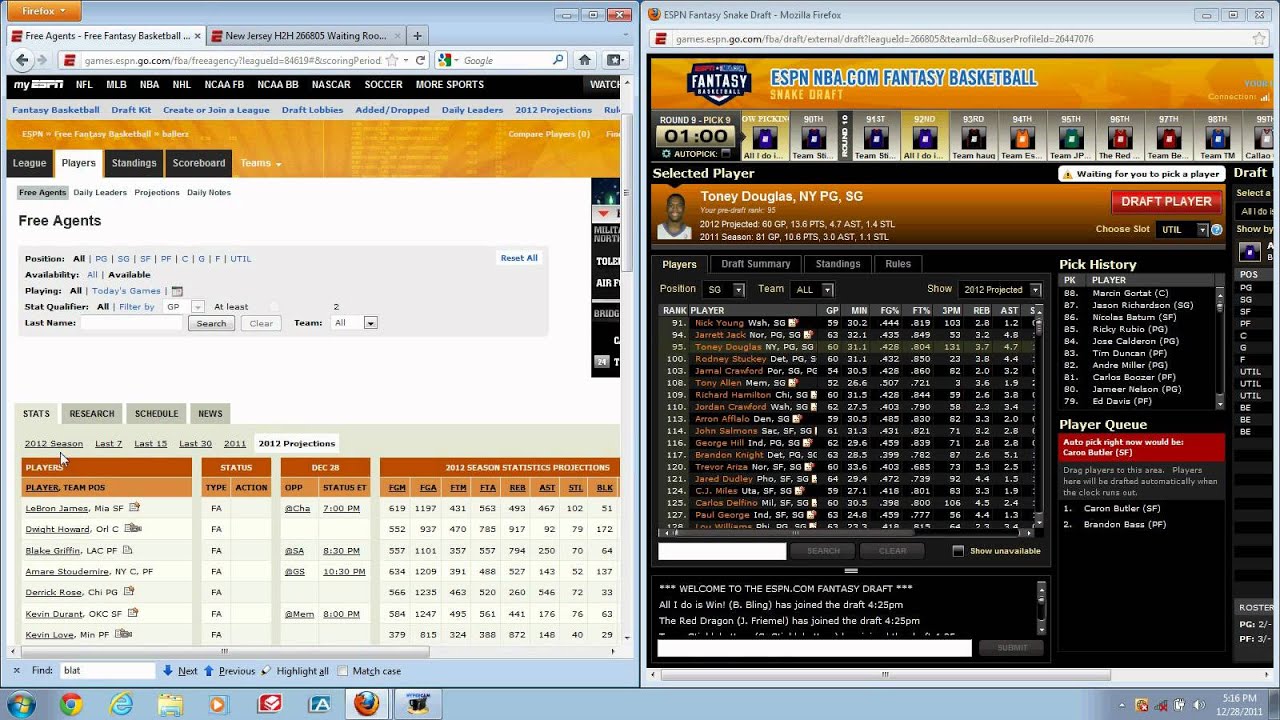
Task: Close the Find bar
Action: (16, 671)
